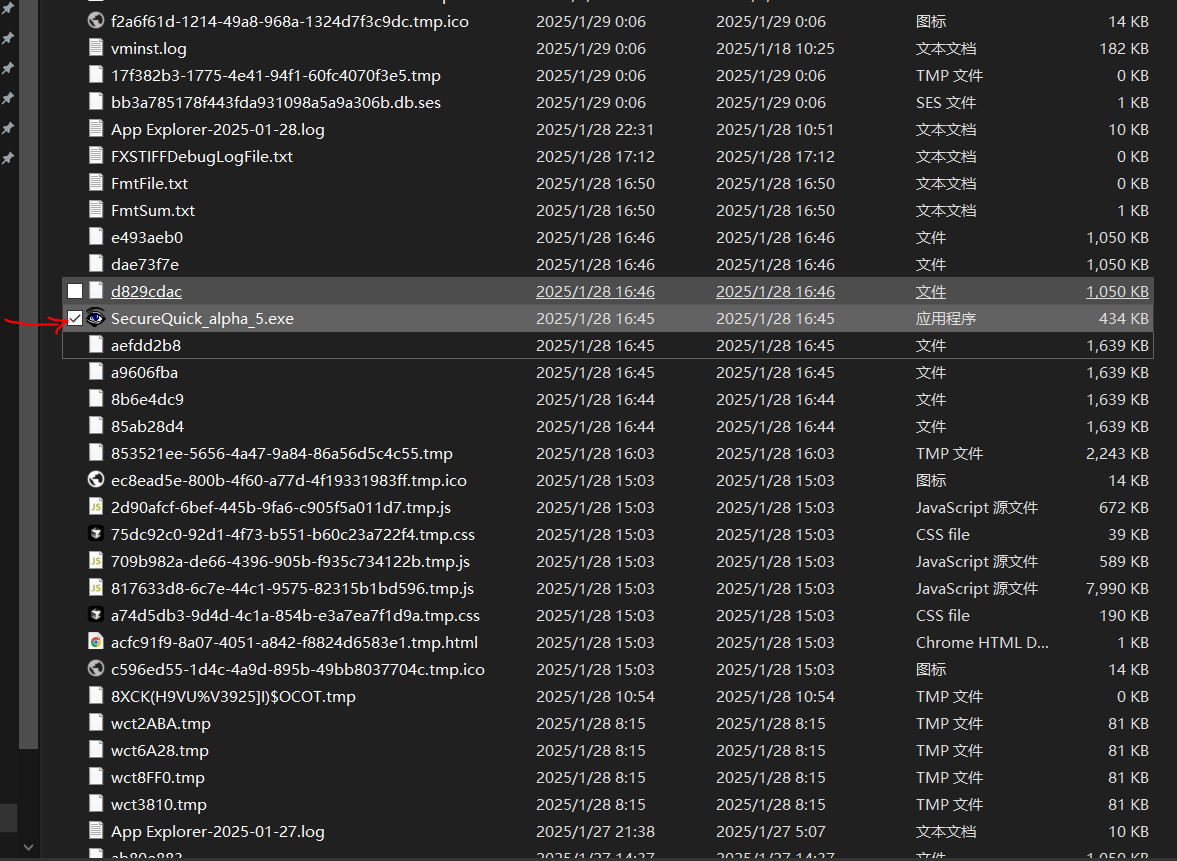This screenshot has height=861, width=1177.
Task: Click the JS icon of 2d90afcf .tmp.js file
Action: pyautogui.click(x=96, y=507)
